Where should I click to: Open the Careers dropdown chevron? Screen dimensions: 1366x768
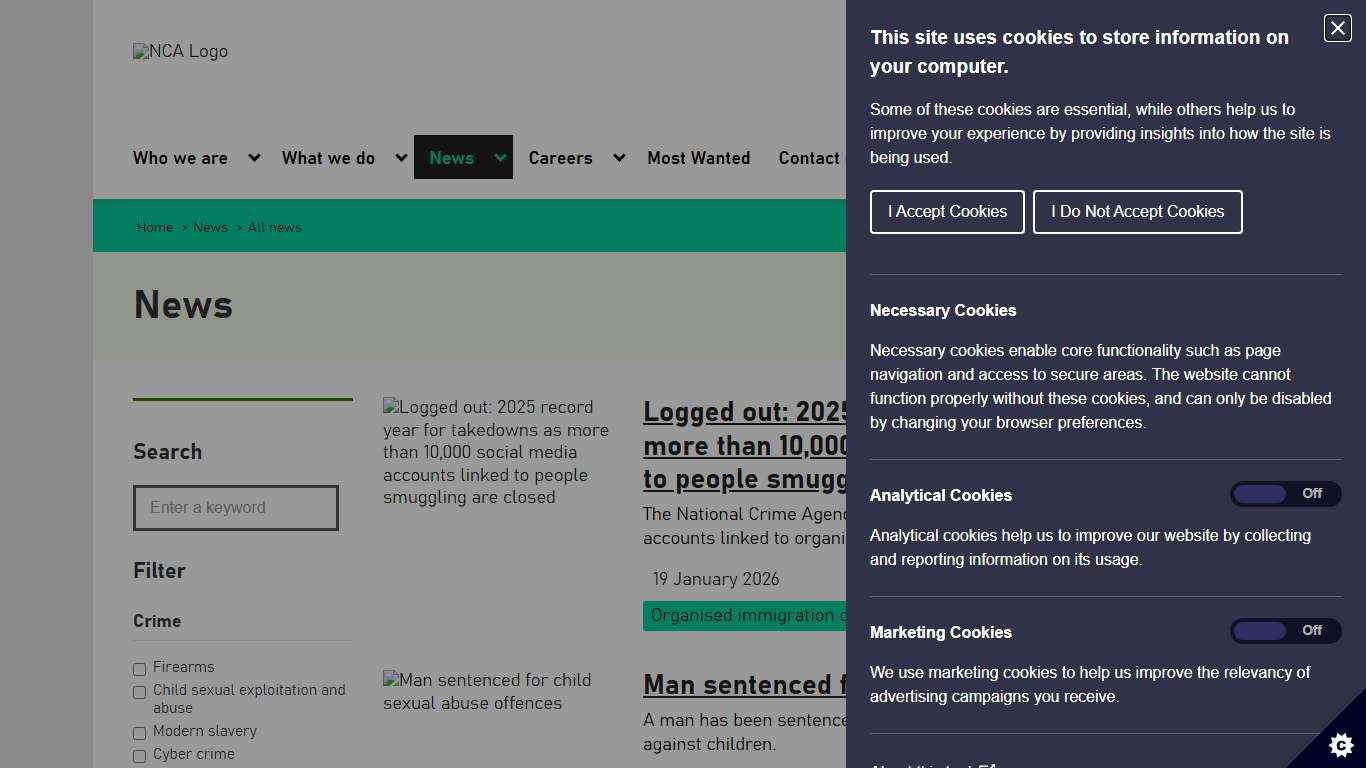point(619,157)
